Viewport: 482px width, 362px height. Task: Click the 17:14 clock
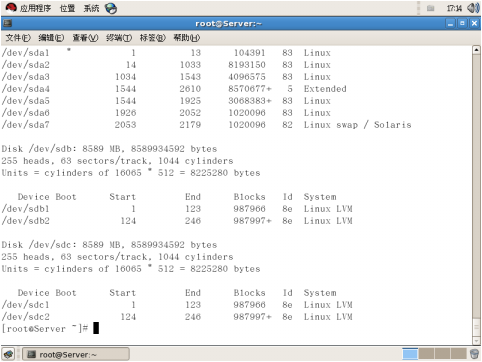point(454,8)
